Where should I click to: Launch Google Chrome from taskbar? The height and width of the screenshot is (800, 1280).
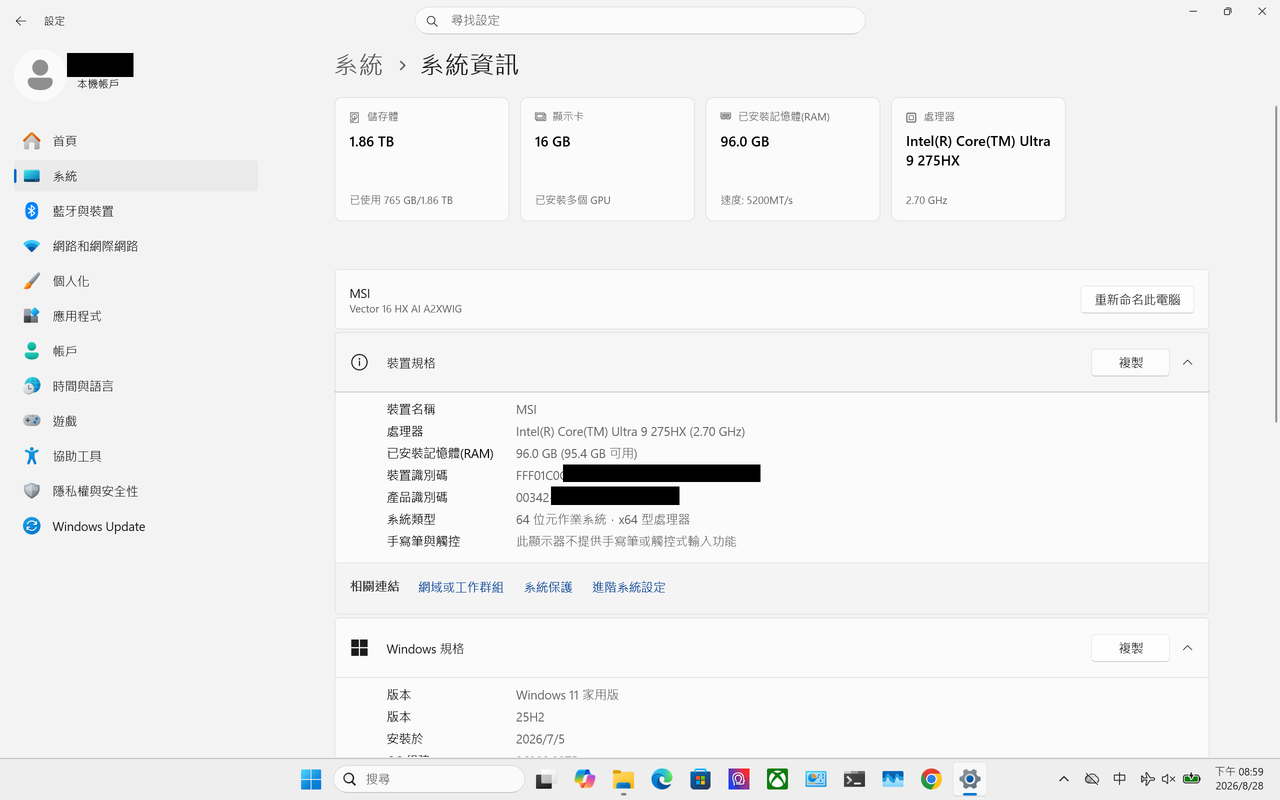(x=931, y=779)
